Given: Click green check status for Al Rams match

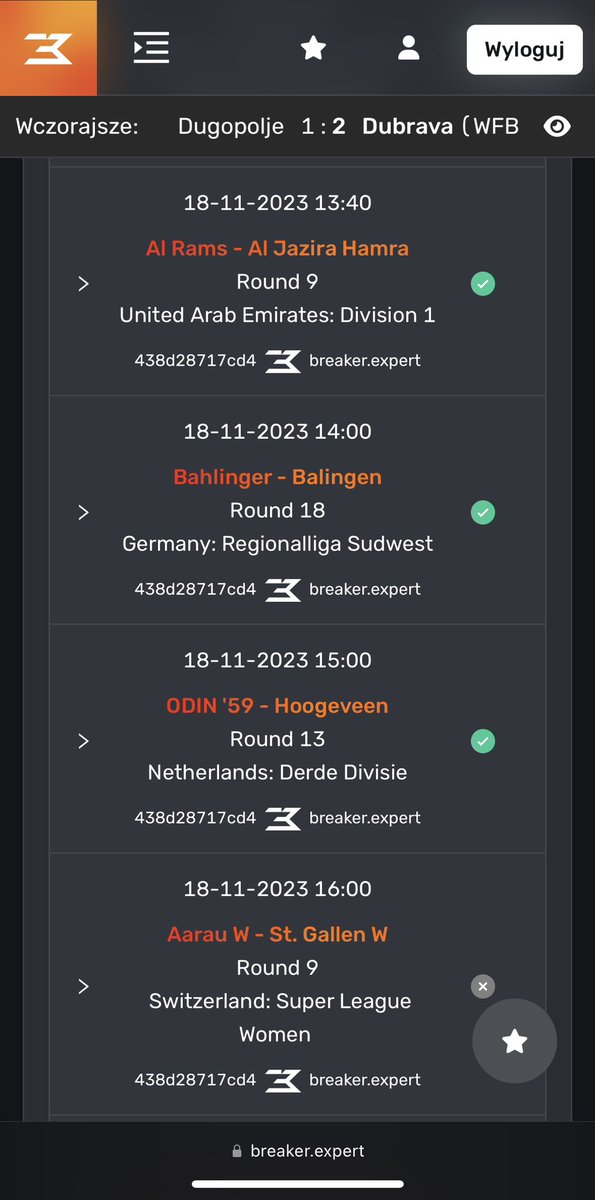Looking at the screenshot, I should tap(483, 284).
